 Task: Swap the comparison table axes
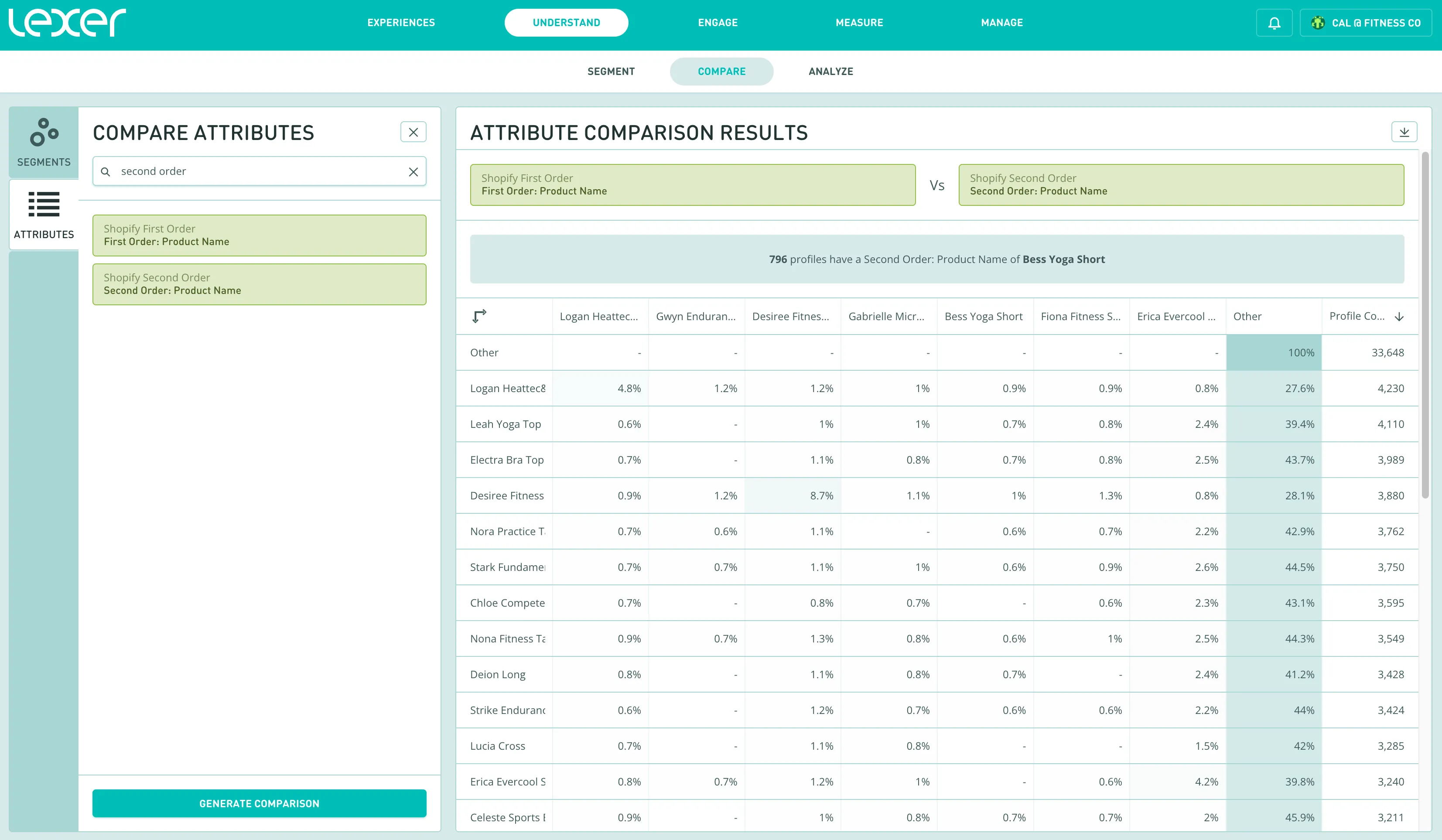pos(479,316)
